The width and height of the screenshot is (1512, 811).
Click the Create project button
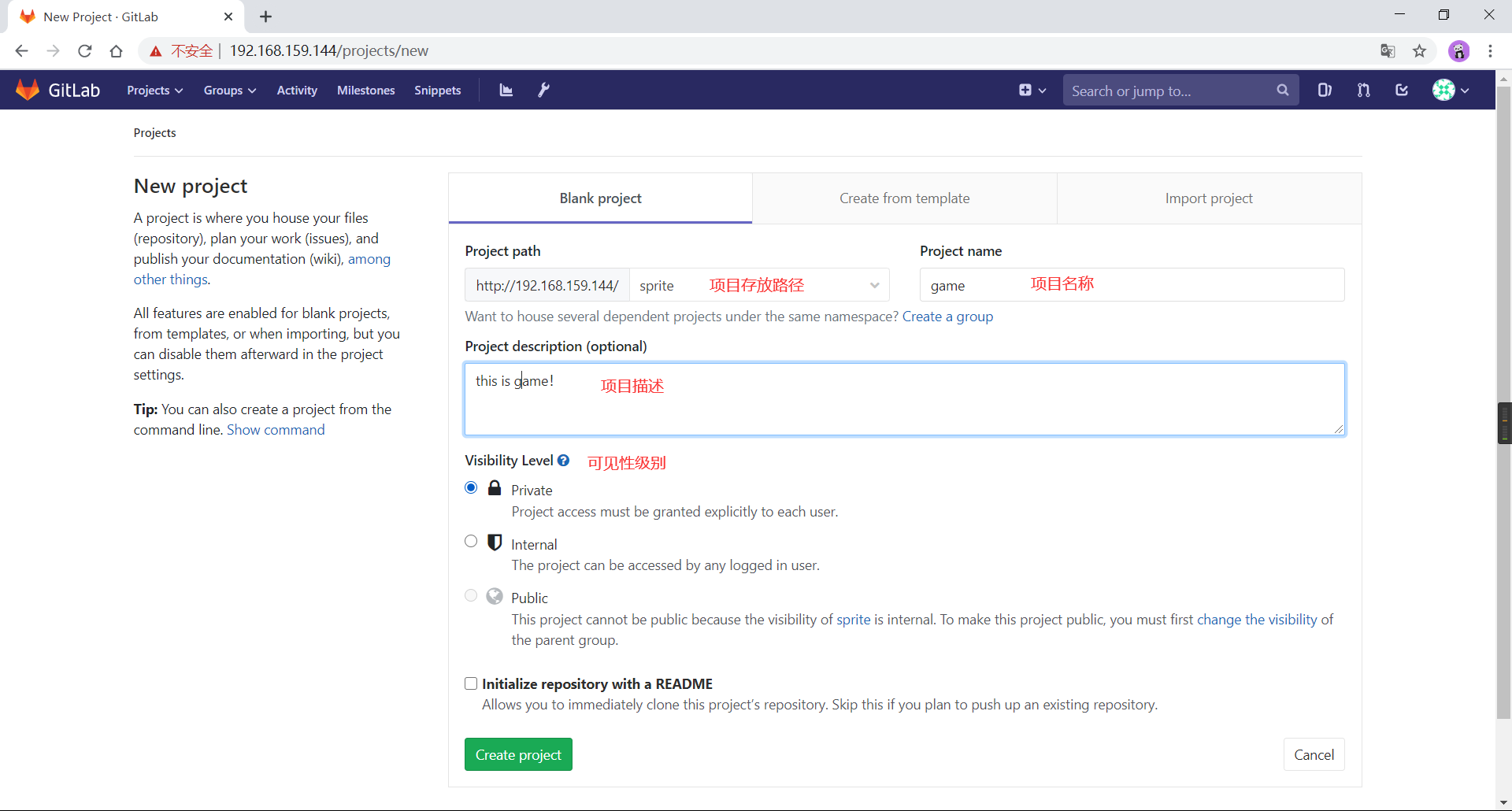point(518,754)
